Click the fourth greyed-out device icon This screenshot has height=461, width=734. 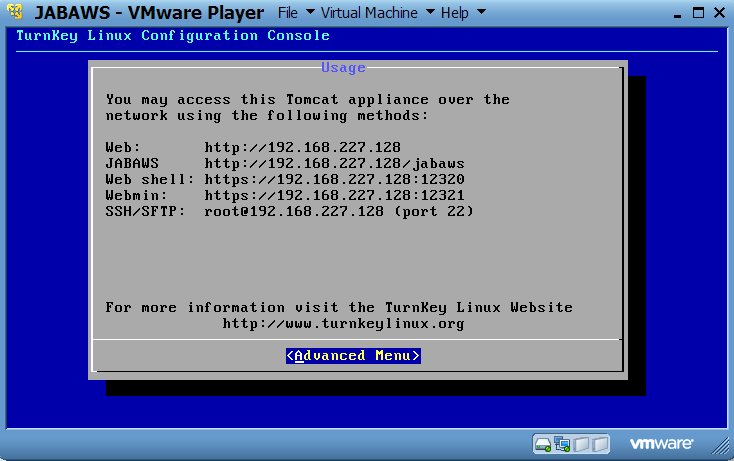pyautogui.click(x=600, y=443)
